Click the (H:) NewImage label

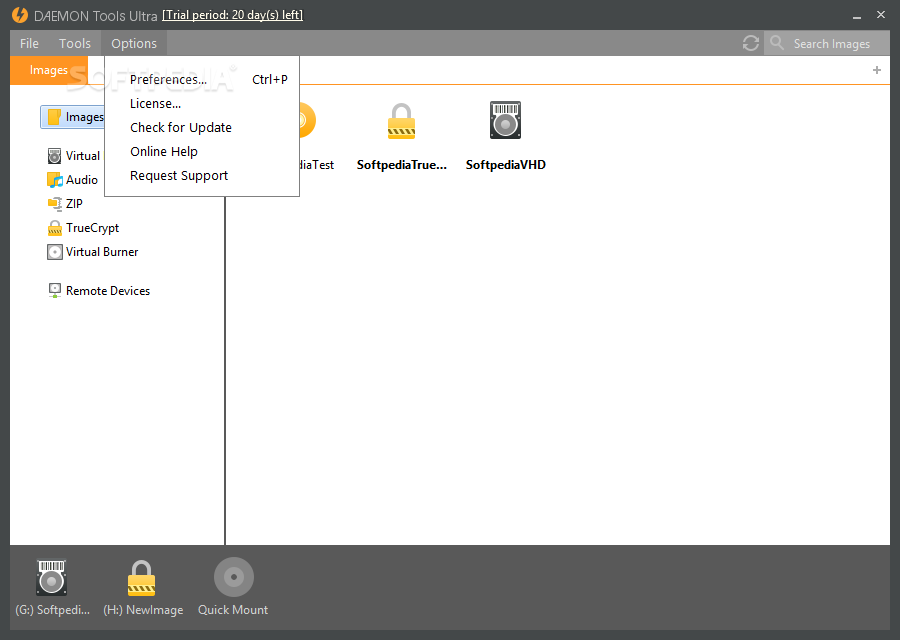(x=143, y=610)
